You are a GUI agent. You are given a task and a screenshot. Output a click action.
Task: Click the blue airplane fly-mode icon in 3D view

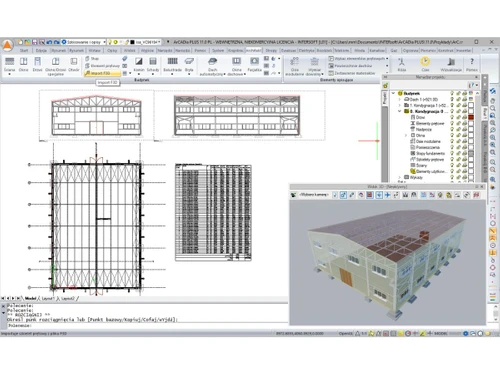pyautogui.click(x=387, y=195)
